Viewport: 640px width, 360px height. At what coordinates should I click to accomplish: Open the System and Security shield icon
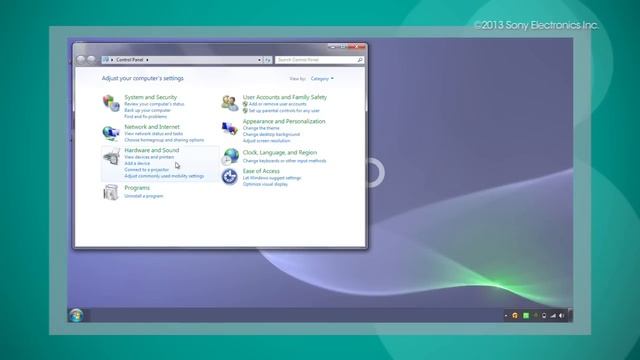(111, 103)
